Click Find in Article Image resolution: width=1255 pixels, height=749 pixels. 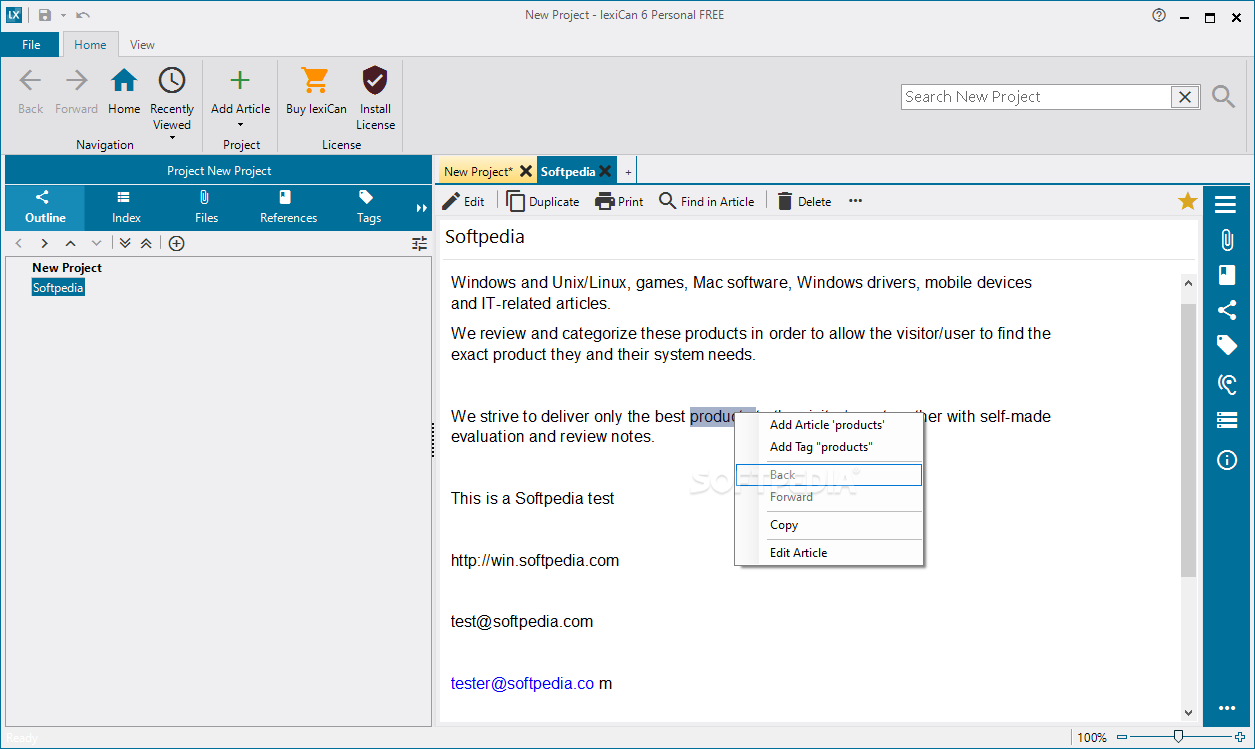pos(706,201)
